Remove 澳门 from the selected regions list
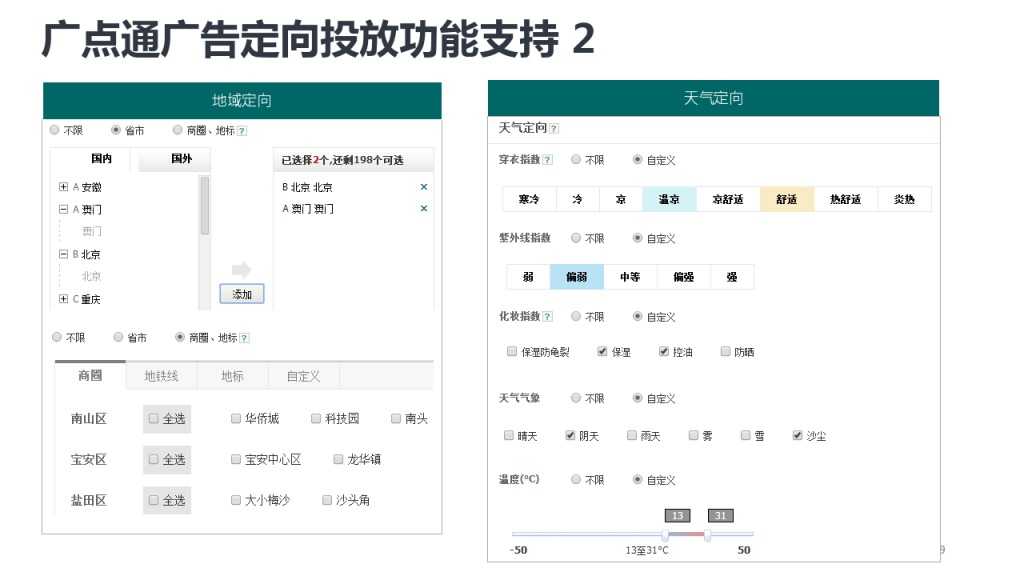 click(x=424, y=208)
